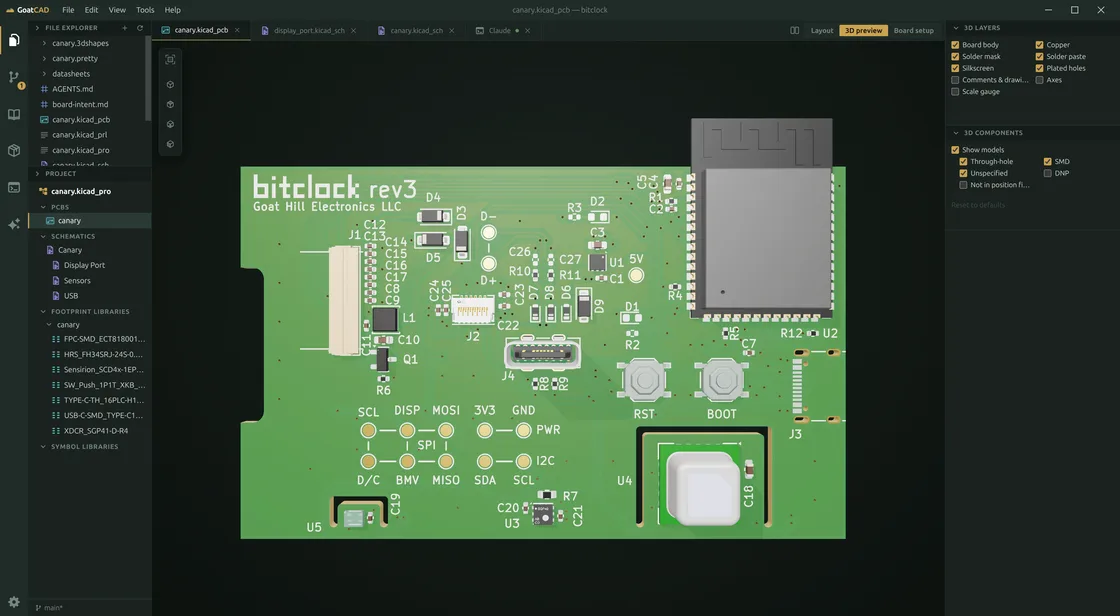The height and width of the screenshot is (616, 1120).
Task: Open the terminal panel icon
Action: click(14, 187)
